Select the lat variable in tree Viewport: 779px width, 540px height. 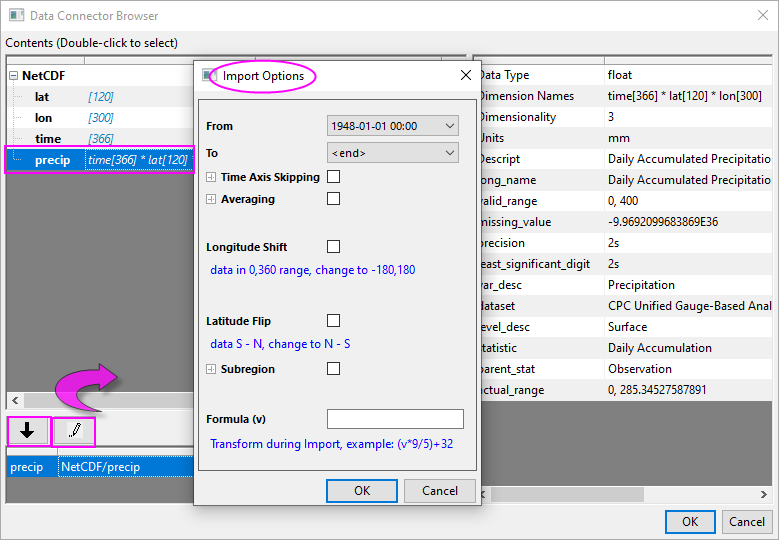click(x=42, y=97)
